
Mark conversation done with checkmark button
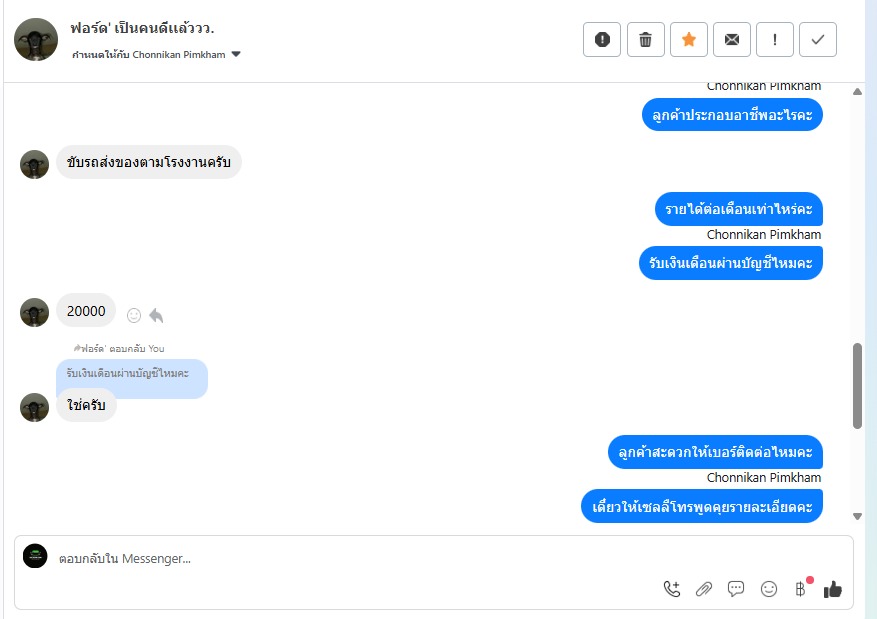tap(818, 40)
